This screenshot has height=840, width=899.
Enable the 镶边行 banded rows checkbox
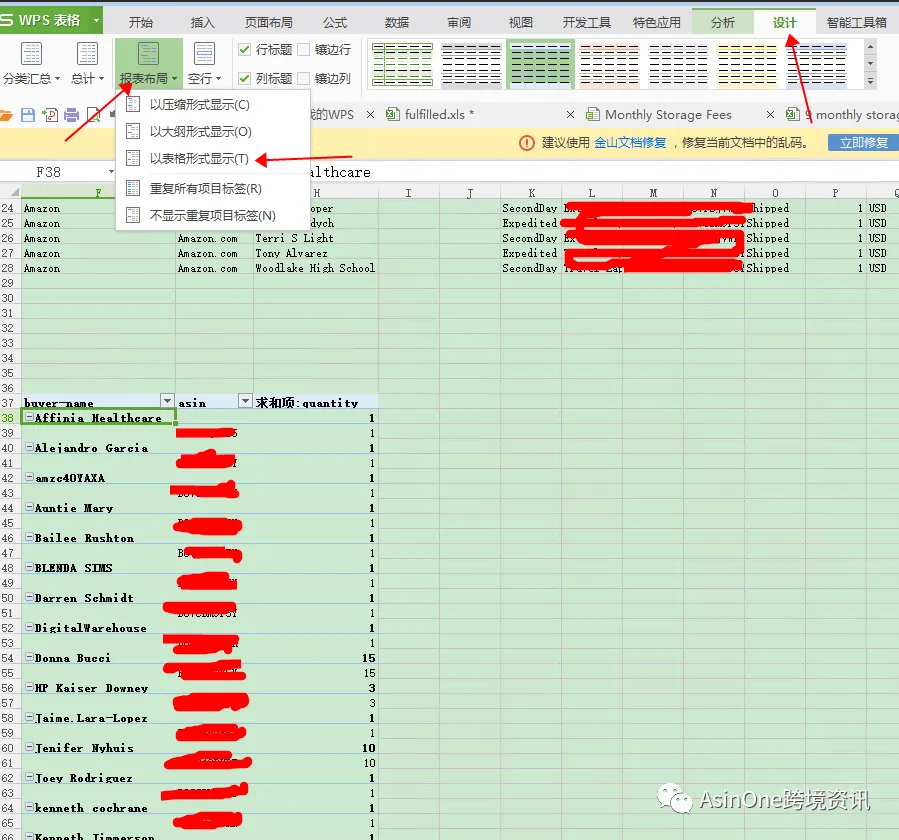coord(304,50)
